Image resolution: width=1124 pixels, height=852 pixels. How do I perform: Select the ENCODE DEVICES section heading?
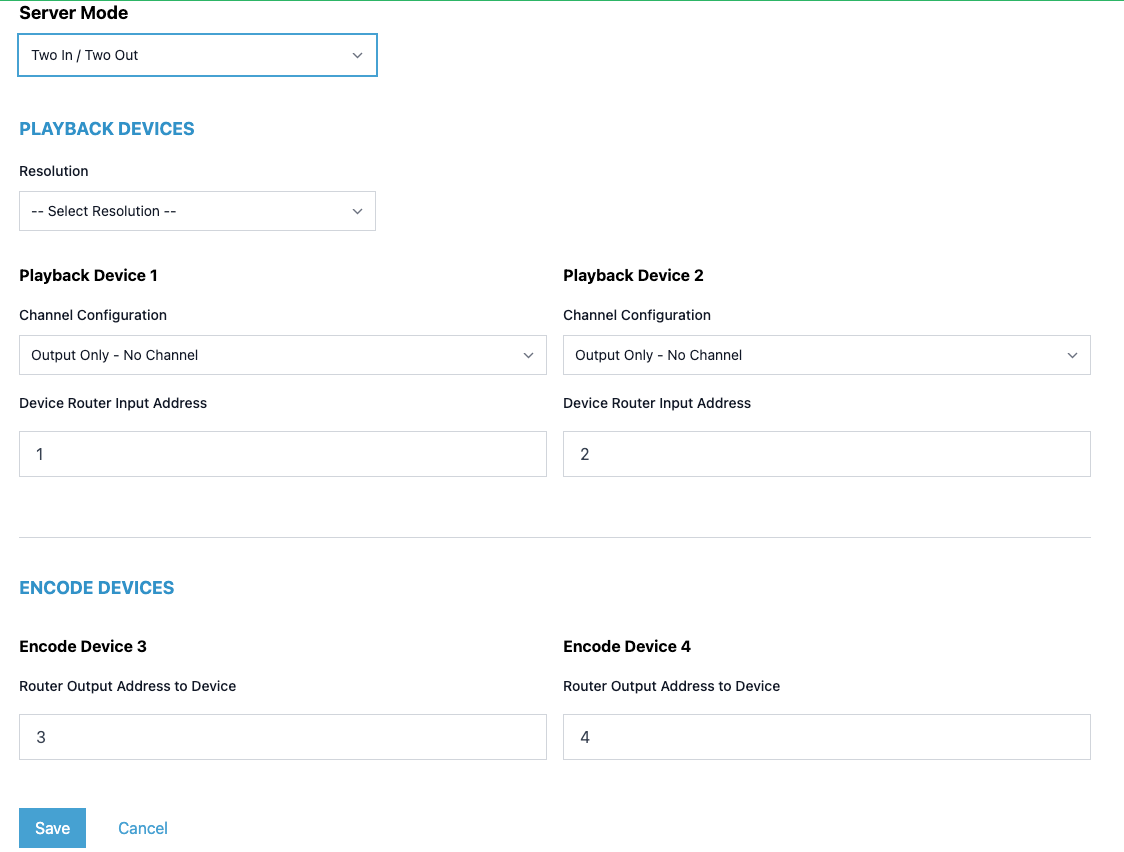coord(96,587)
